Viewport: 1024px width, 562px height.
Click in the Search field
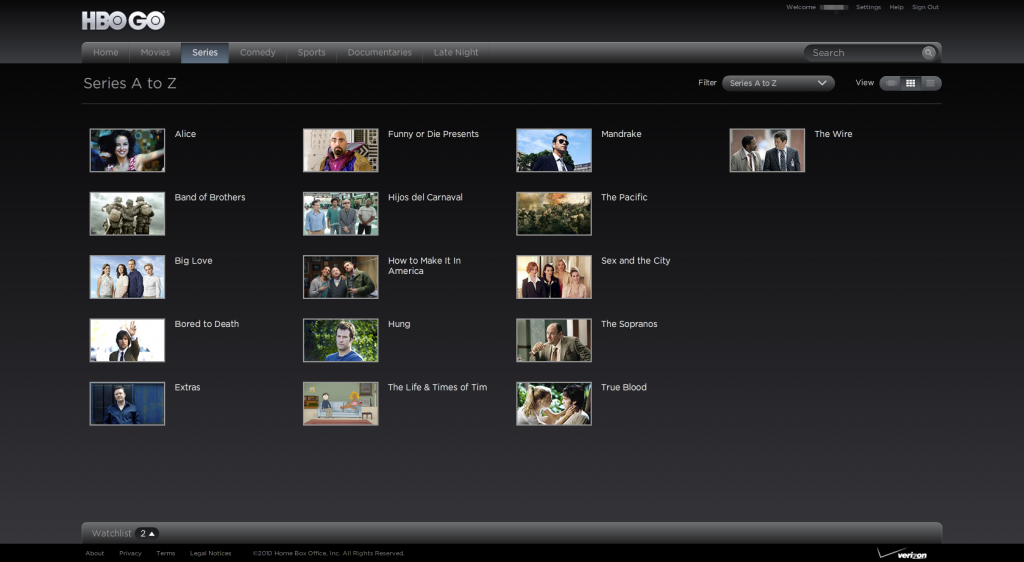tap(863, 53)
